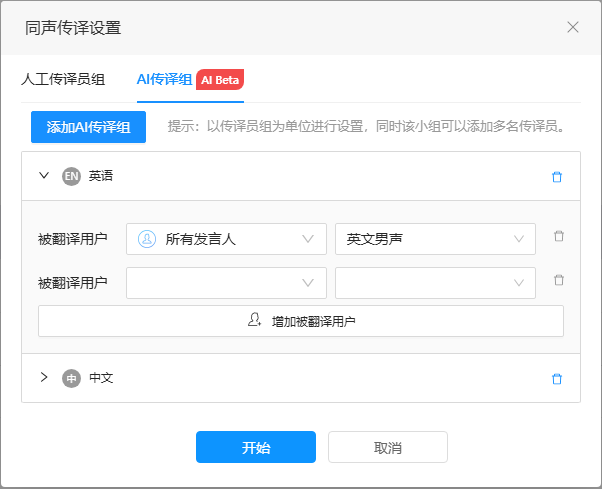Screen dimensions: 602x489
Task: Remove the first 被翻译用户 row
Action: coord(559,236)
